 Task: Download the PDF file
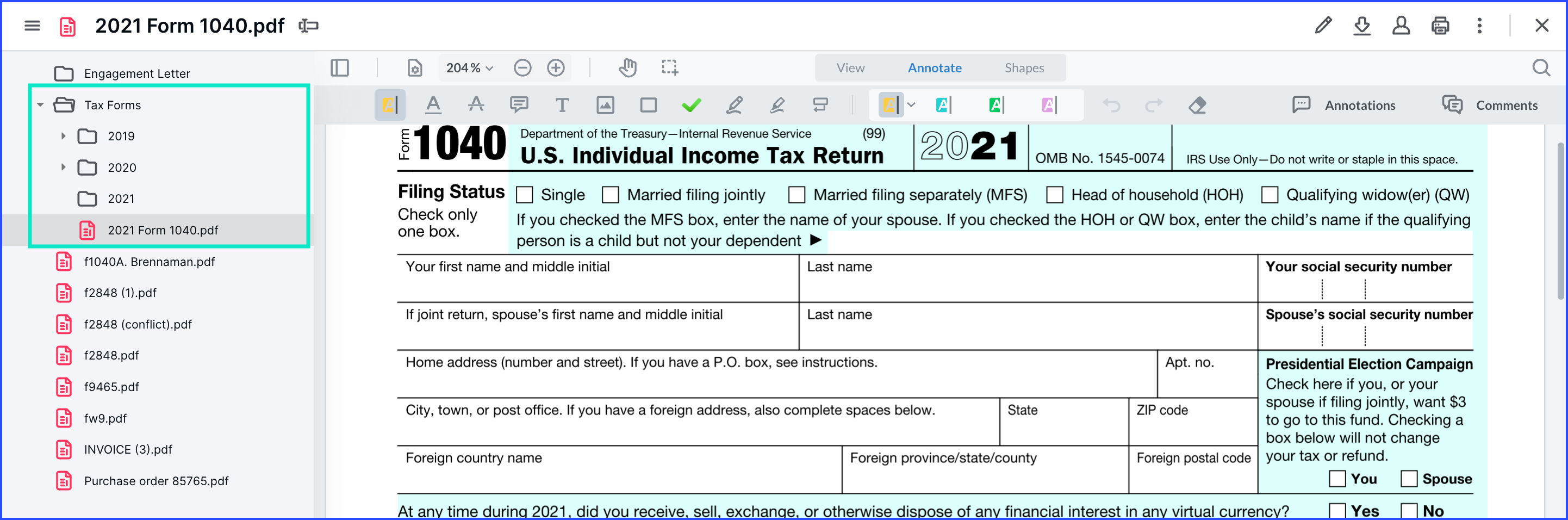1361,26
